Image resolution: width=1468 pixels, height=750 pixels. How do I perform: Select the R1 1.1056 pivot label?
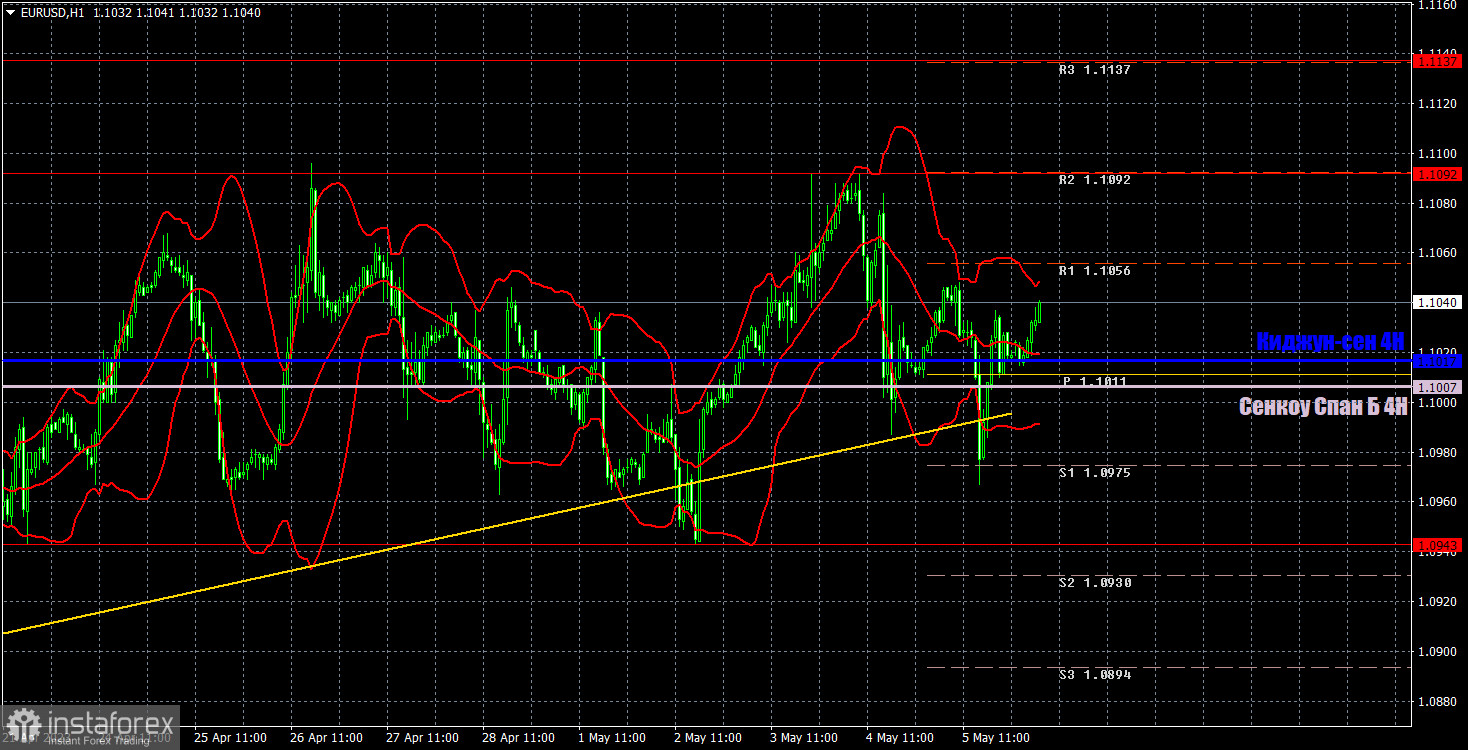tap(1095, 271)
